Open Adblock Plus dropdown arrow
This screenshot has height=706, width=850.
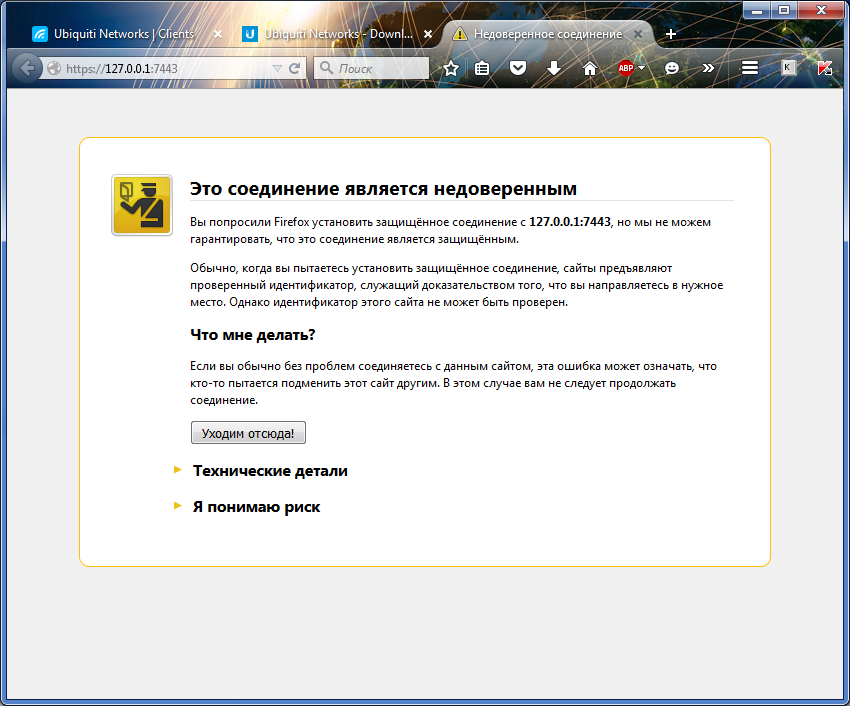coord(642,68)
